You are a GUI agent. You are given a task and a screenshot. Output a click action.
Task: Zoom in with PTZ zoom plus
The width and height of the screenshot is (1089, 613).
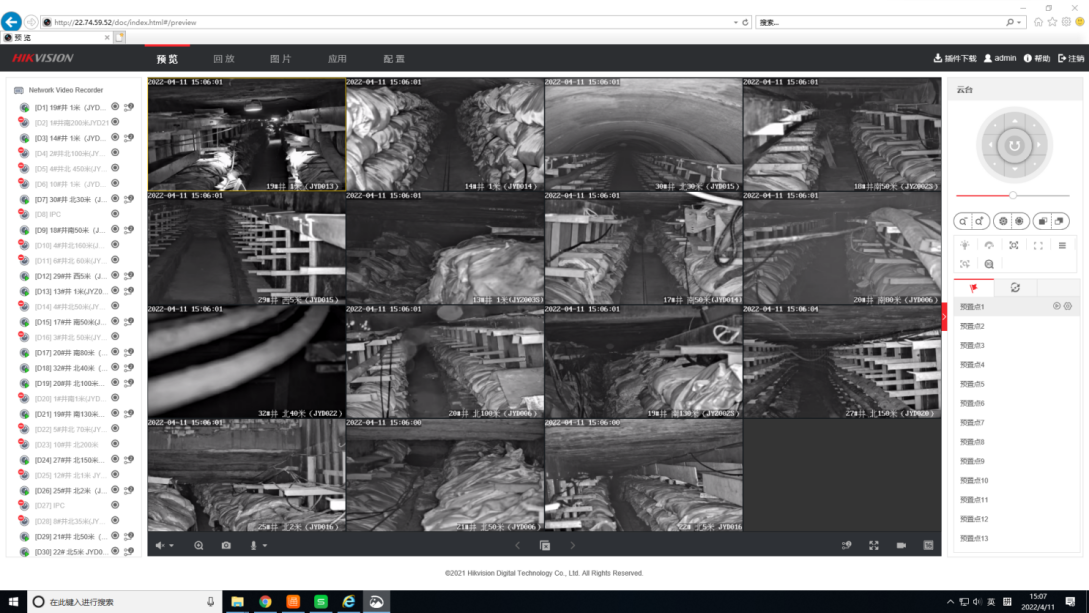pyautogui.click(x=980, y=221)
